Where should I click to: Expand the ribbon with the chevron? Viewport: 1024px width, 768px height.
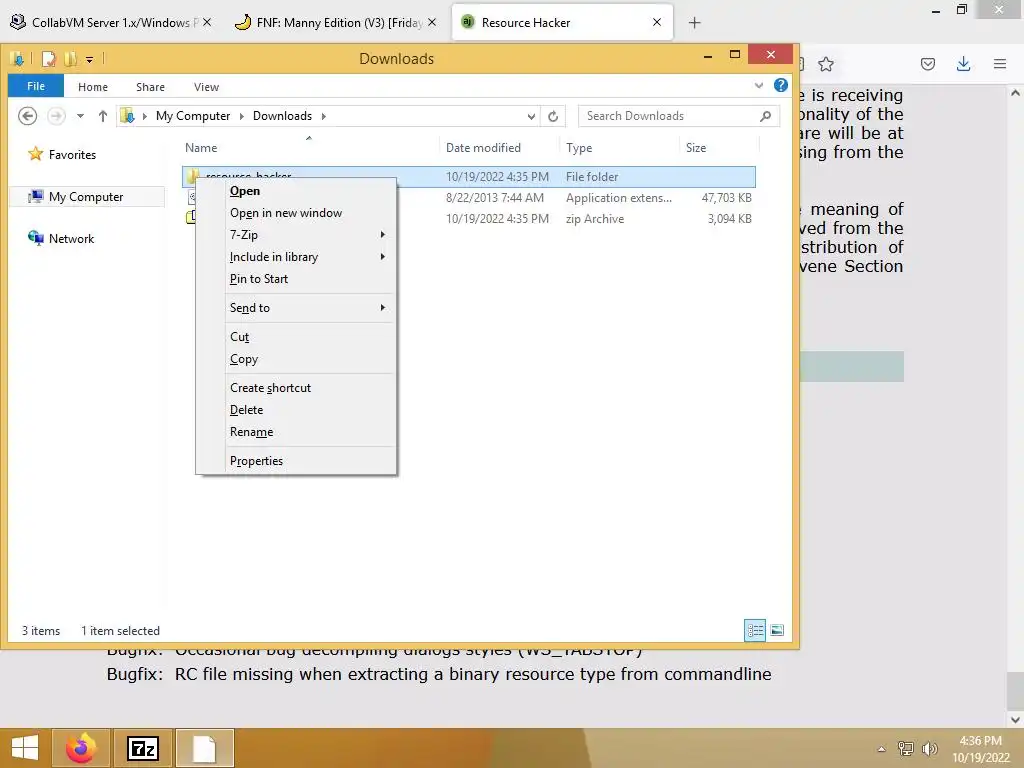(759, 86)
